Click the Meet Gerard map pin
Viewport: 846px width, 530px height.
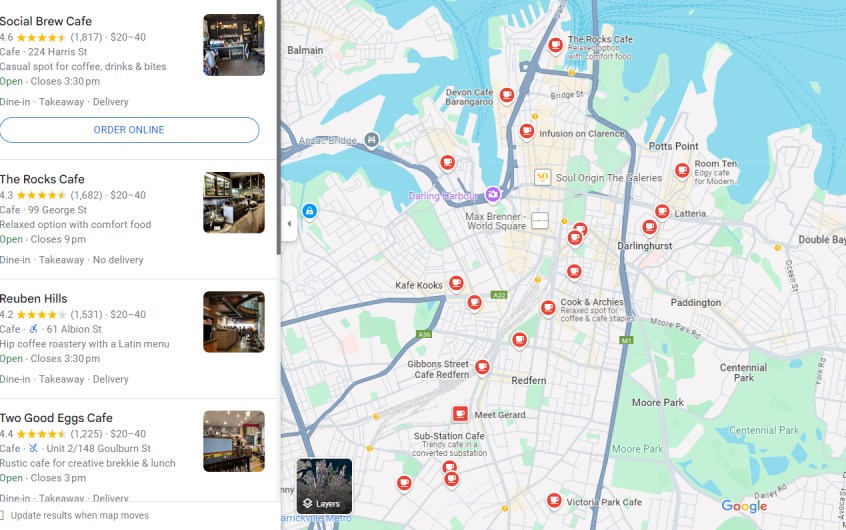460,414
